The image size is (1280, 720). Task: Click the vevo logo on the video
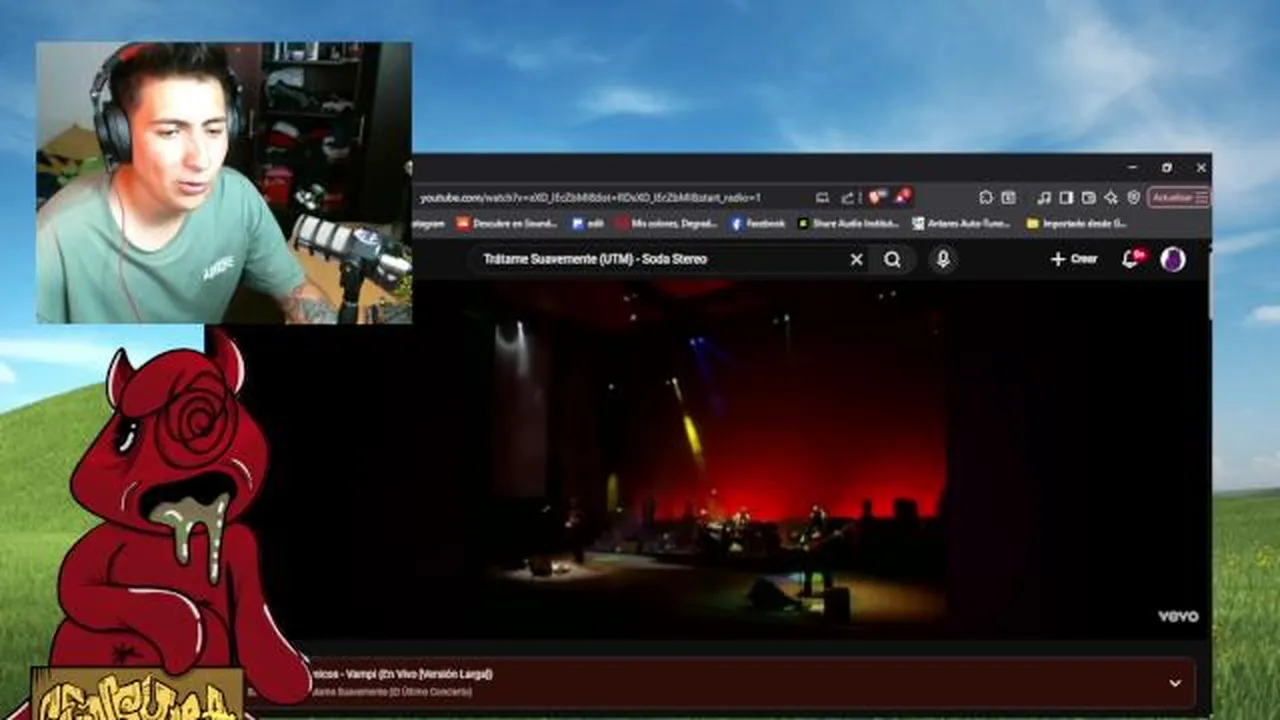tap(1178, 616)
